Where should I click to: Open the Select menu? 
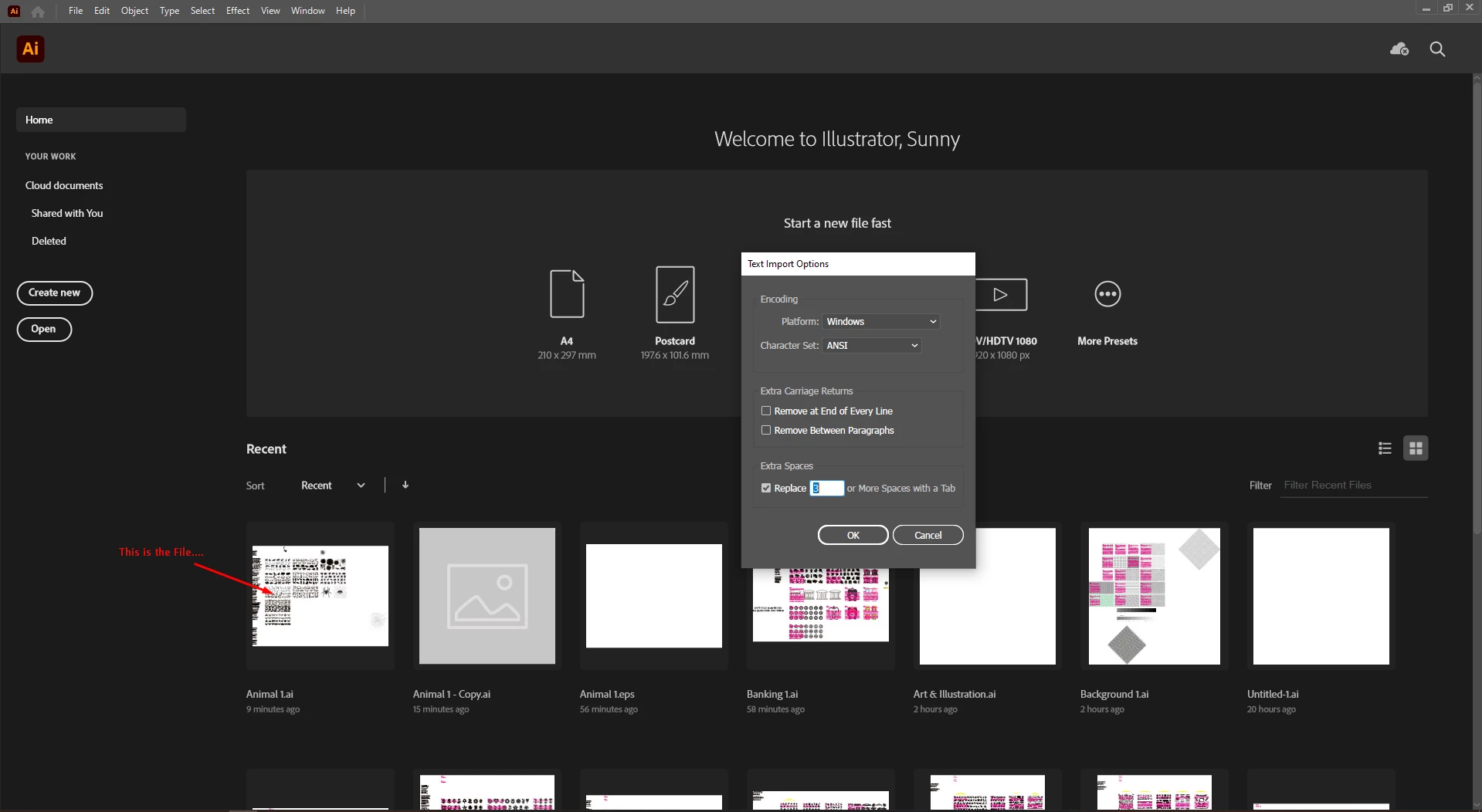(x=202, y=11)
